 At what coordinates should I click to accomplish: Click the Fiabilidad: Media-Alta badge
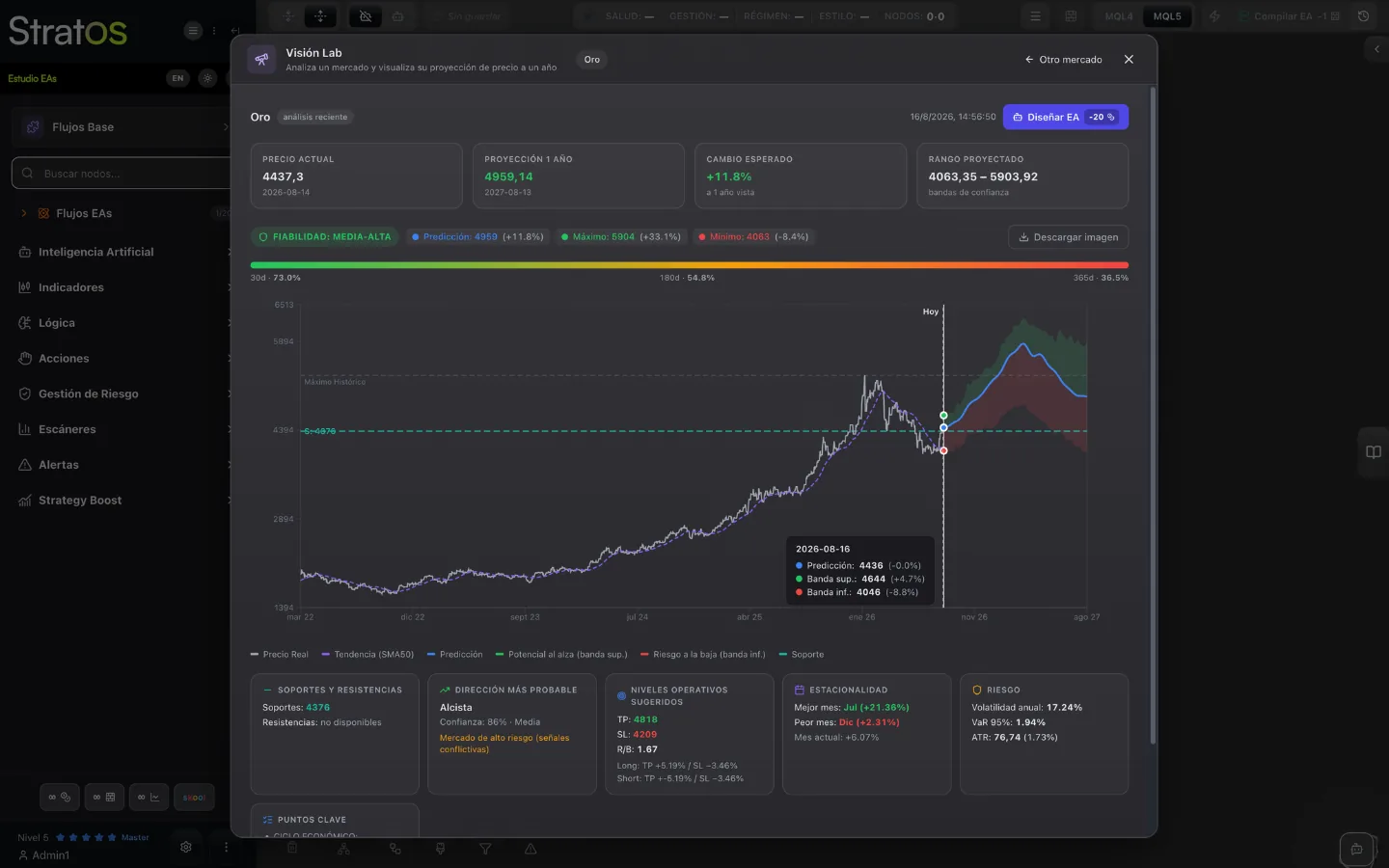(325, 236)
